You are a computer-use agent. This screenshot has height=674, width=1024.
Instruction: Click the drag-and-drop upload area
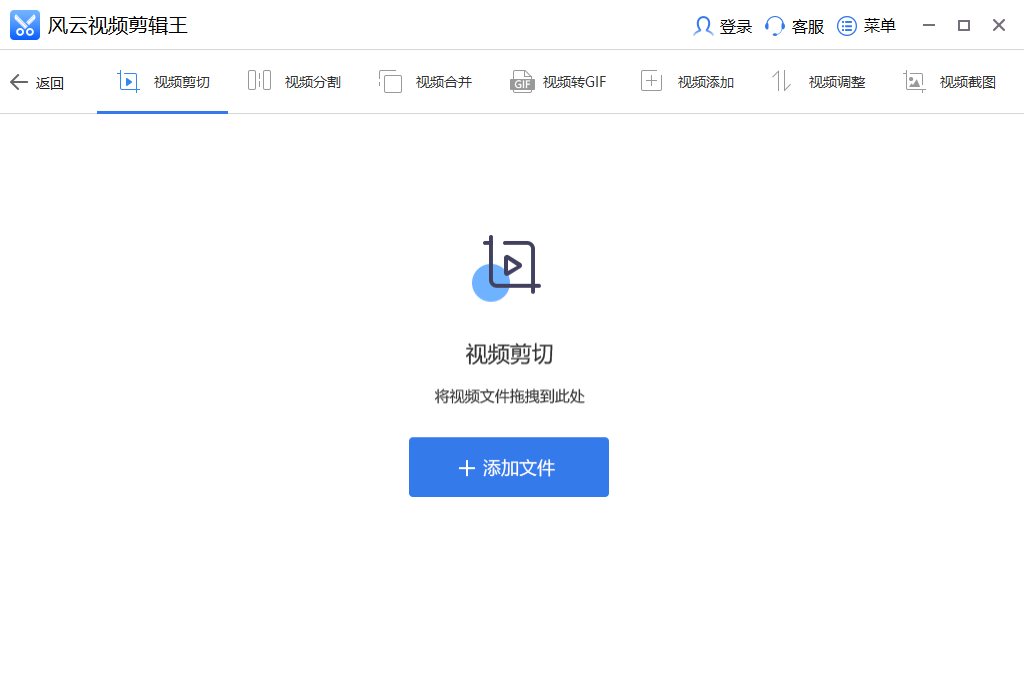pyautogui.click(x=509, y=396)
